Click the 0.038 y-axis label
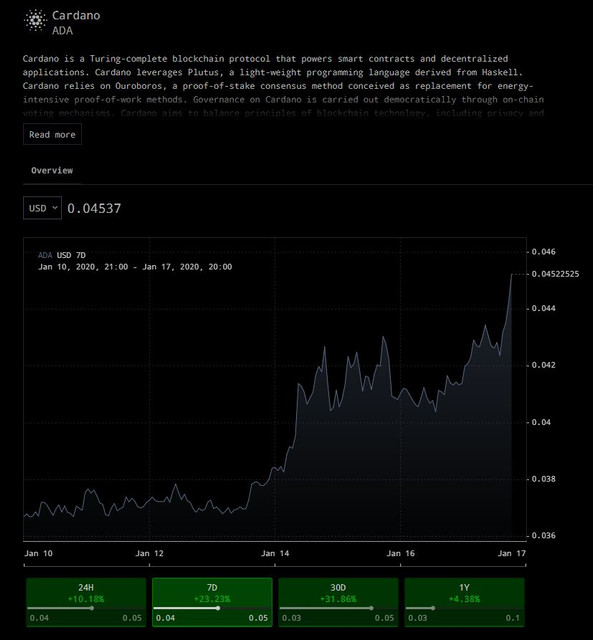 (x=543, y=479)
